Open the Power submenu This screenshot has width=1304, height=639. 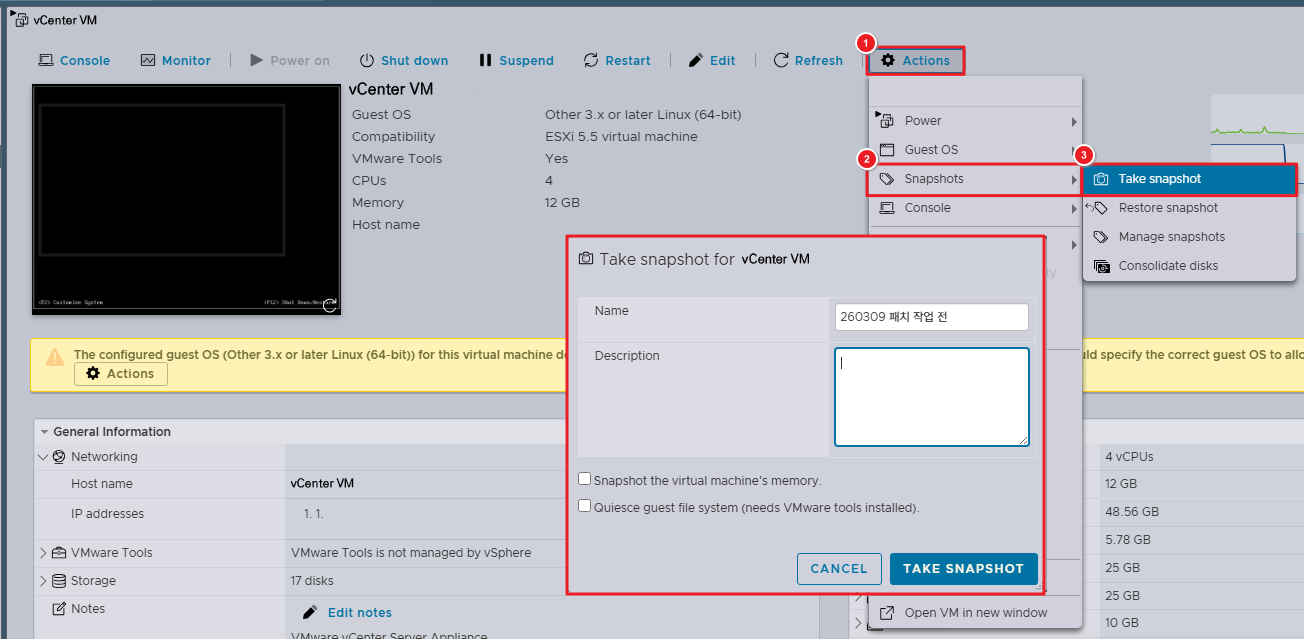[x=976, y=121]
